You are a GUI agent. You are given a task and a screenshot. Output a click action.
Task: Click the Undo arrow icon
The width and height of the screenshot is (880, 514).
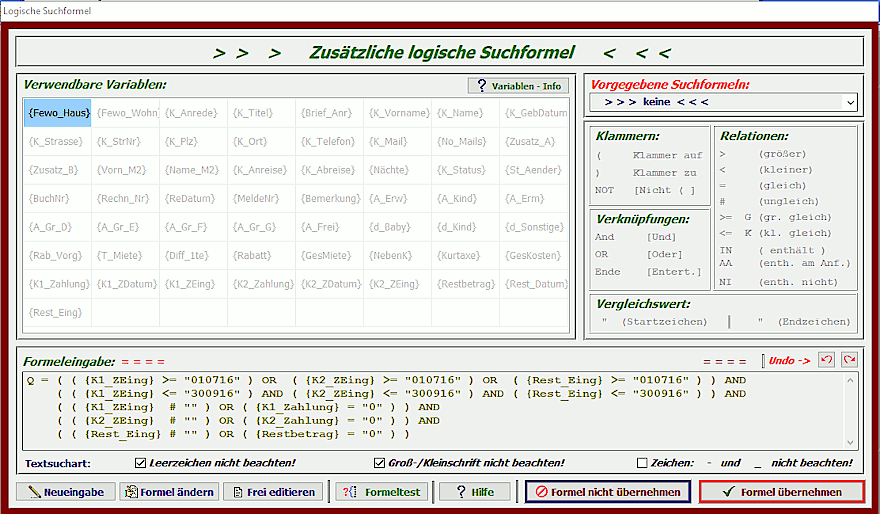(827, 360)
